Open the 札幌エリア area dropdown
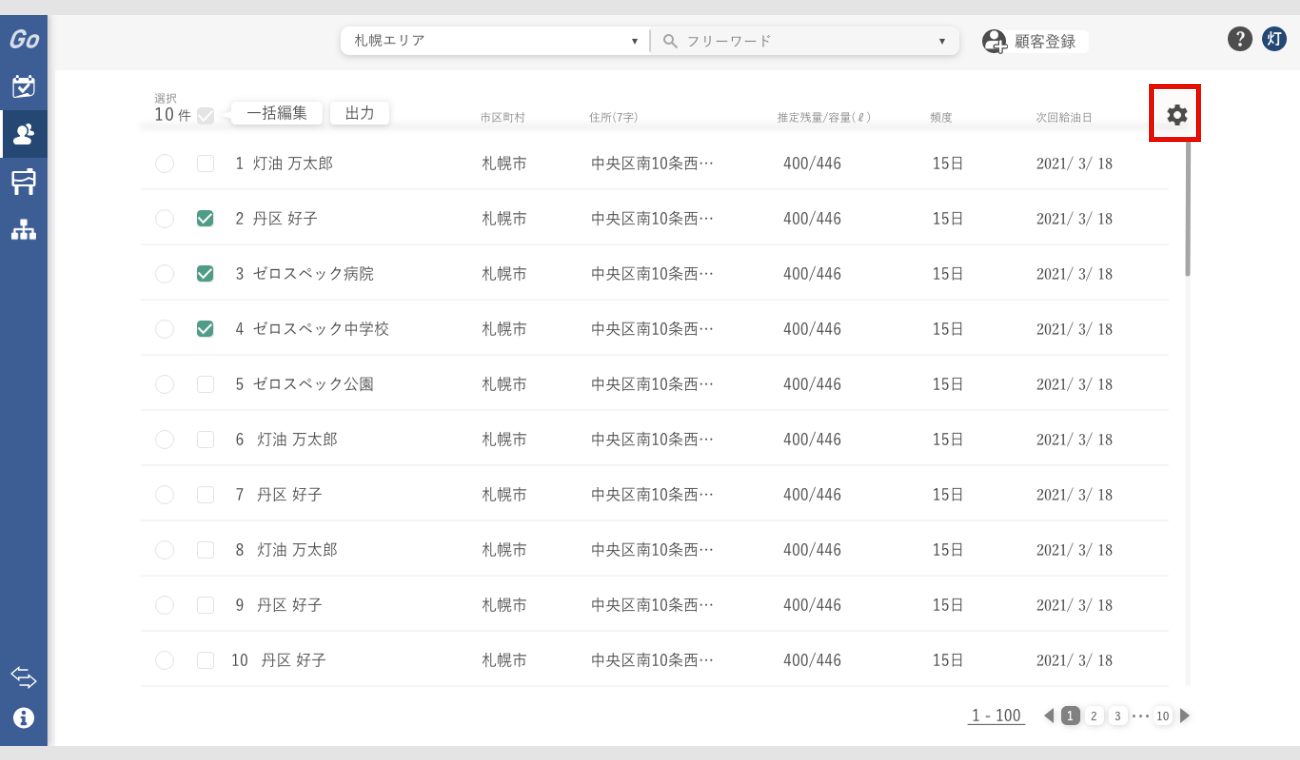Screen dimensions: 1300x760 495,41
